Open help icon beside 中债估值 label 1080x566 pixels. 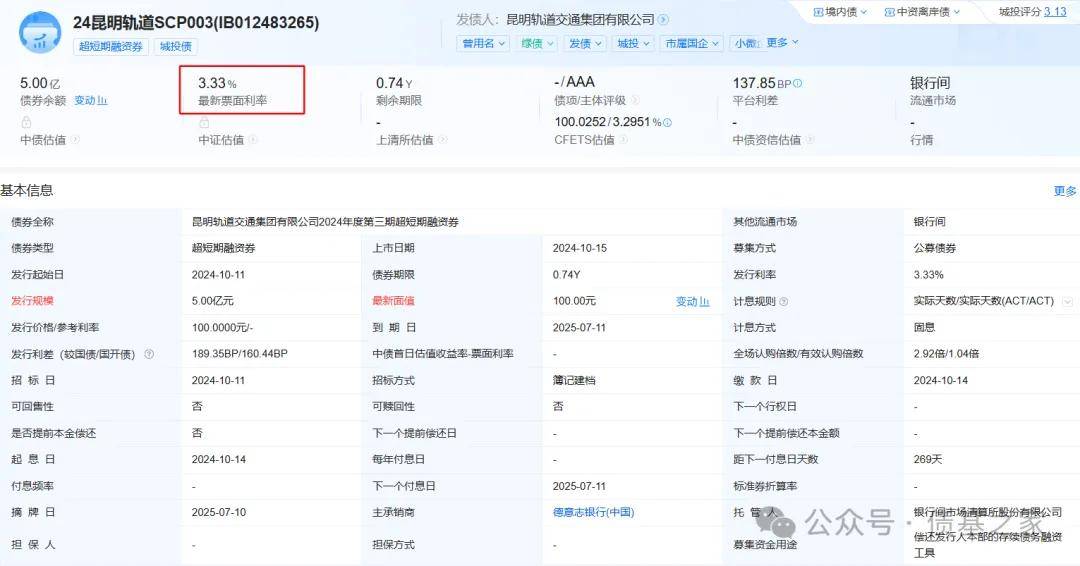[75, 140]
